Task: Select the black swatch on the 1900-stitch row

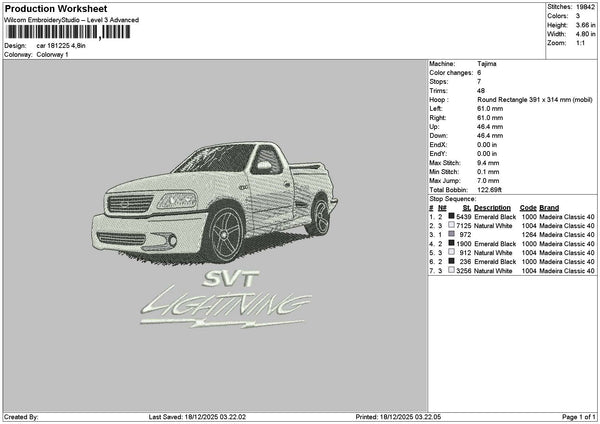Action: point(452,243)
